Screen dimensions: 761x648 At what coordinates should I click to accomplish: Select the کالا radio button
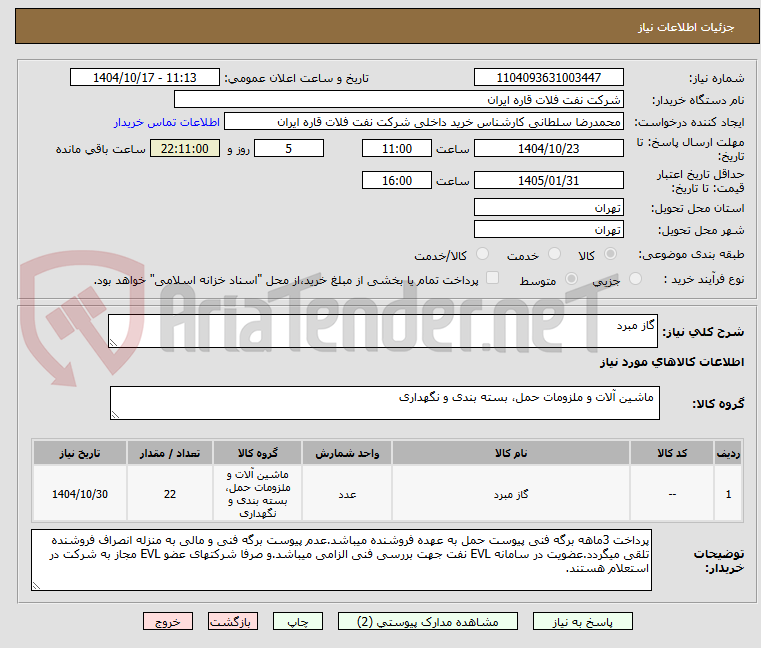click(611, 254)
